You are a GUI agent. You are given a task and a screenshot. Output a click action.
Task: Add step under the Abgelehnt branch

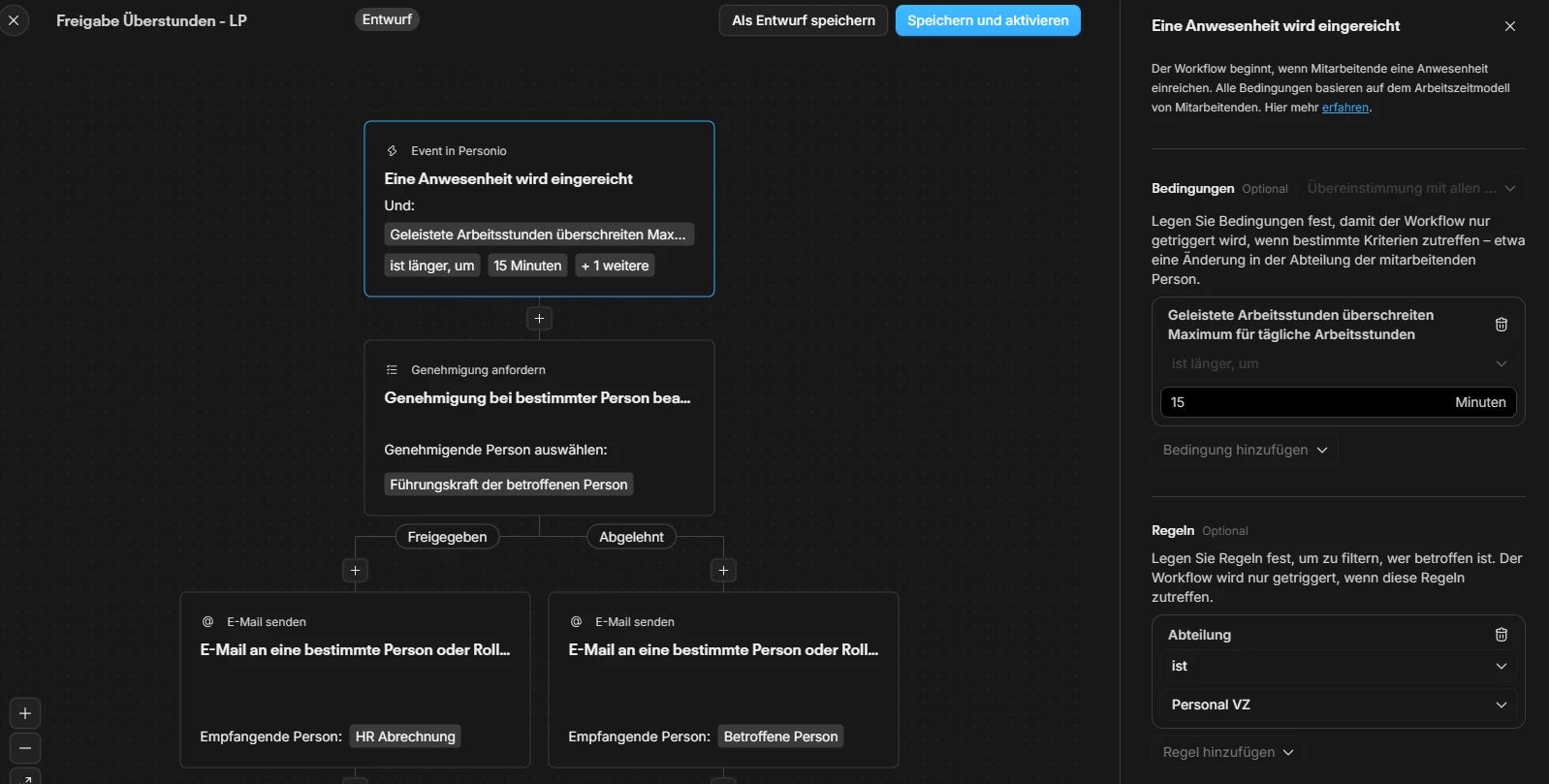point(723,570)
